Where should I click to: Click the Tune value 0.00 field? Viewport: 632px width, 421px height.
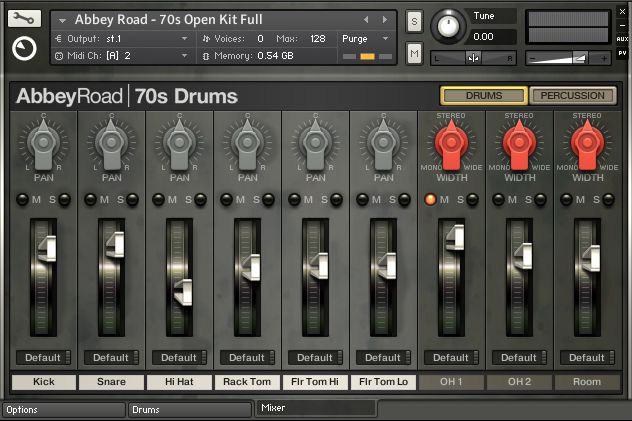click(493, 37)
